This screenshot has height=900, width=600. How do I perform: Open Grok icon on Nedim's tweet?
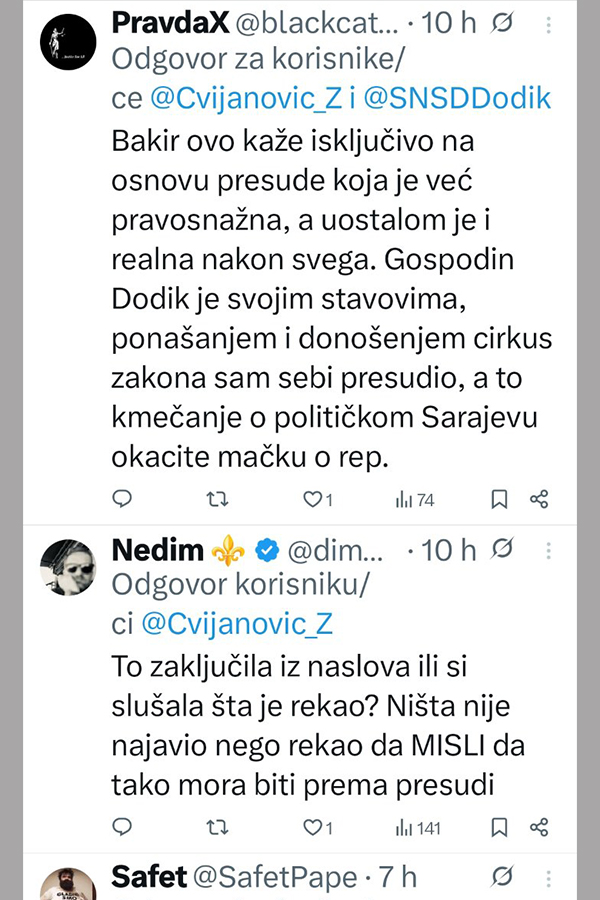pos(503,549)
